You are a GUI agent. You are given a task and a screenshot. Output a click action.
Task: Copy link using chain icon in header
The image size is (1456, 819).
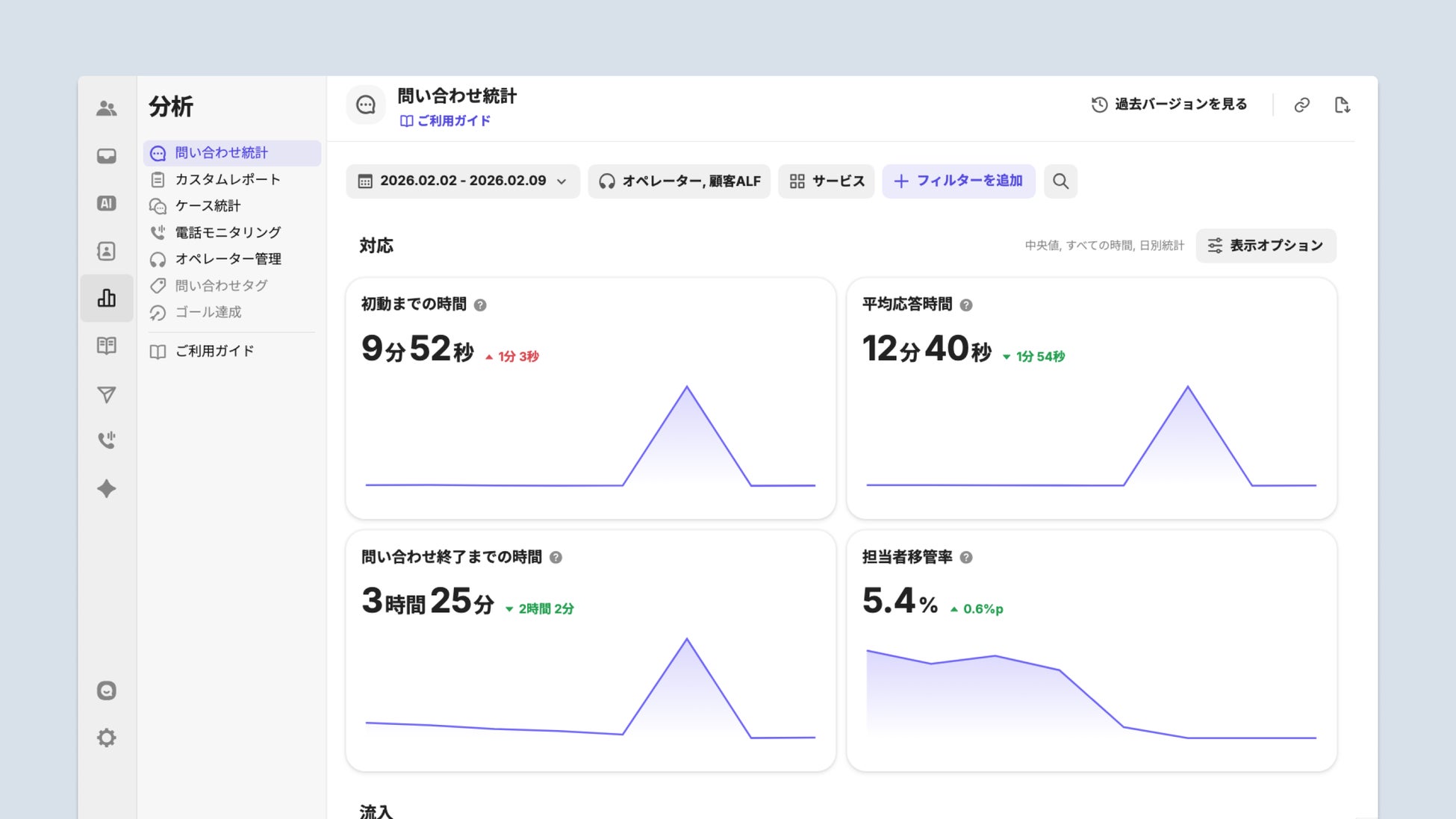tap(1301, 105)
